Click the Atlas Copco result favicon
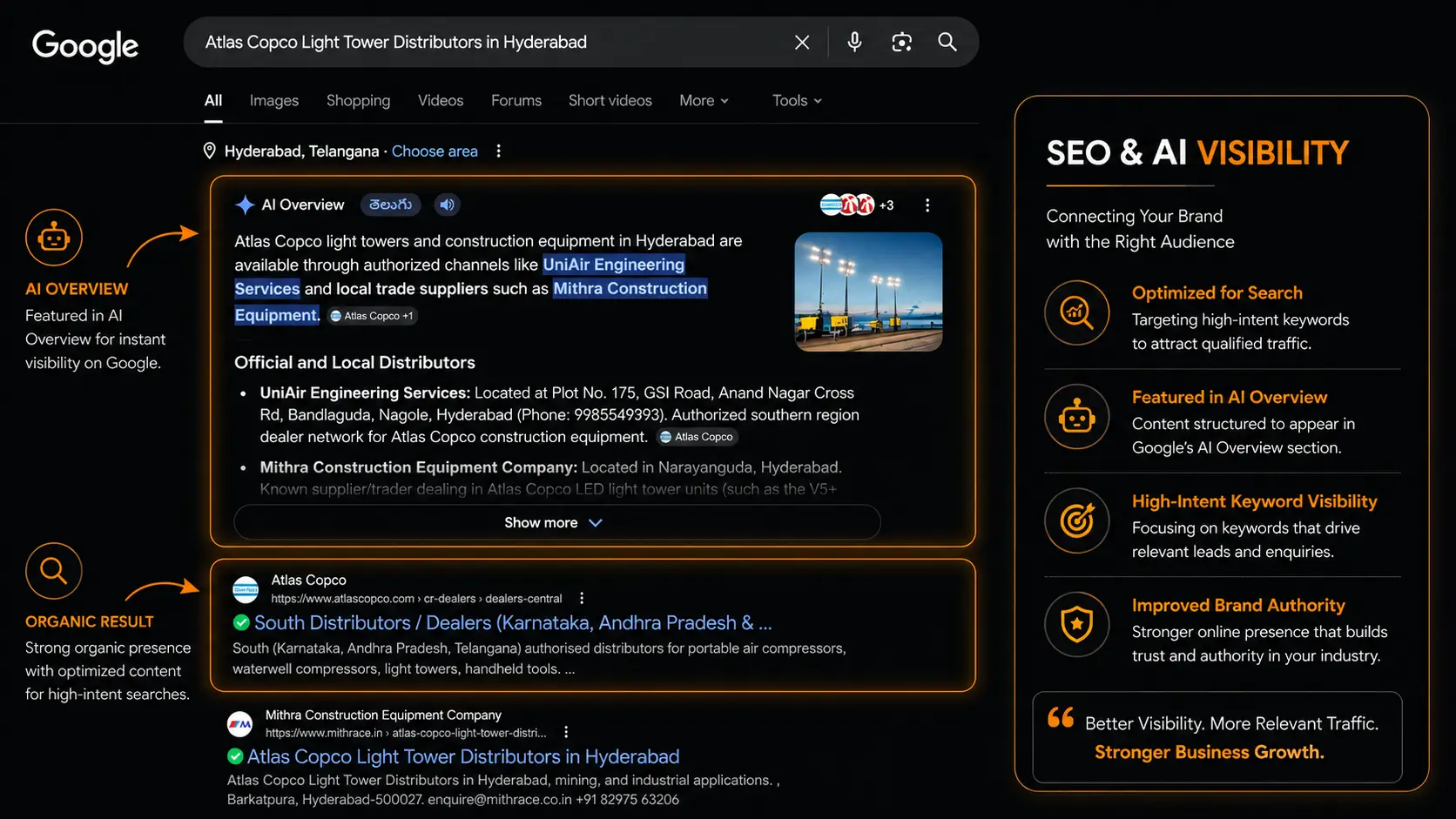 [x=246, y=589]
